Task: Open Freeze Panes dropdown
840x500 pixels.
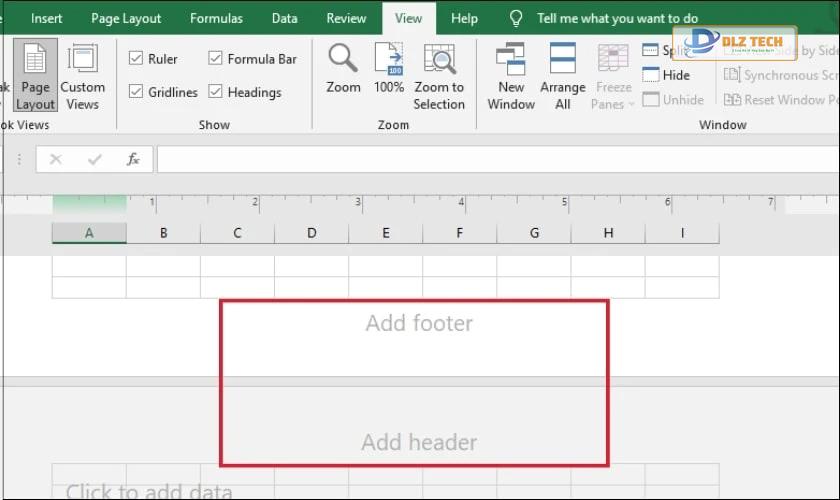Action: point(613,76)
